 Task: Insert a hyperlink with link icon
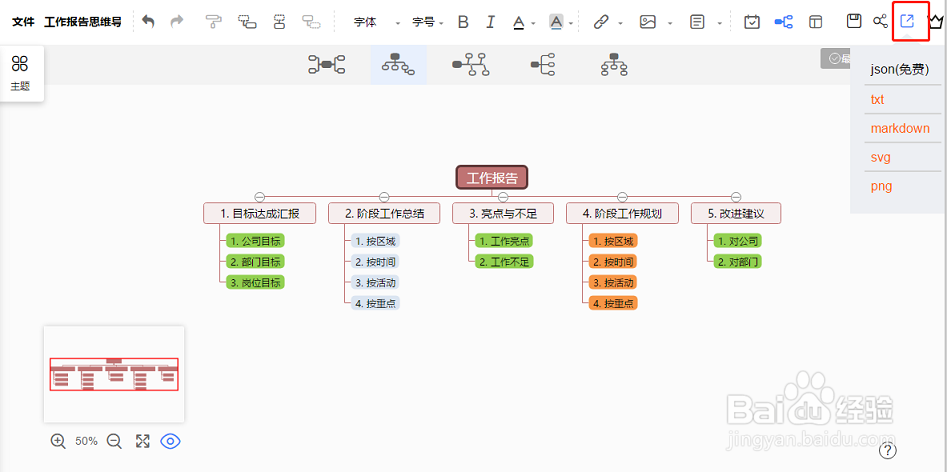click(600, 22)
